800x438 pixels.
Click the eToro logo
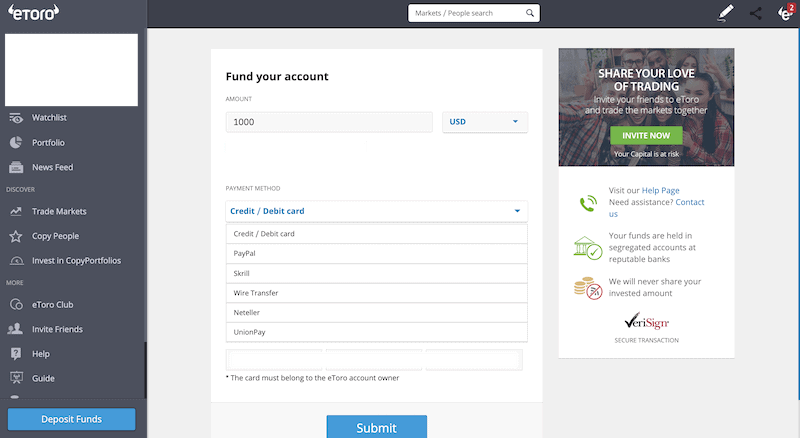tap(33, 12)
